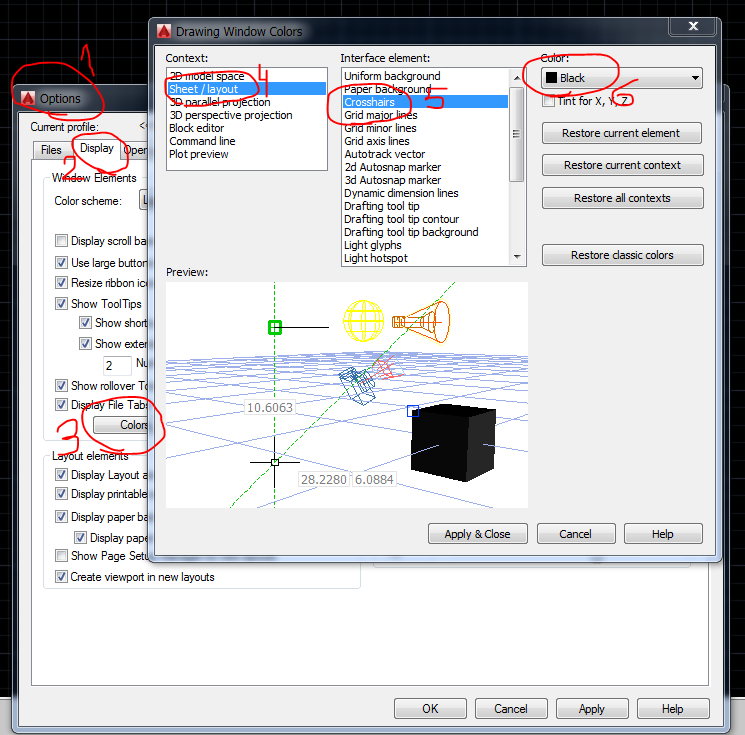Click Apply & Close button
Image resolution: width=745 pixels, height=735 pixels.
coord(478,534)
